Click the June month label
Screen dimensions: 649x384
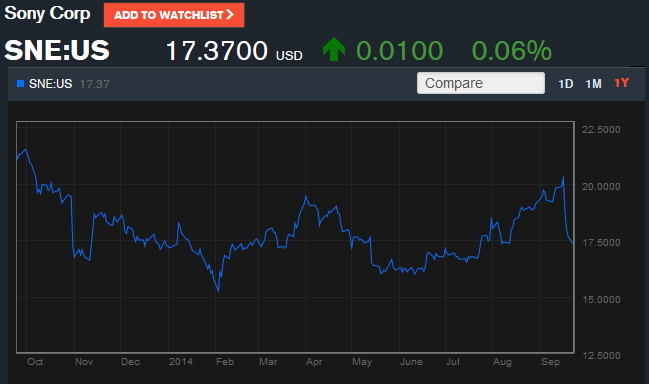click(x=411, y=362)
